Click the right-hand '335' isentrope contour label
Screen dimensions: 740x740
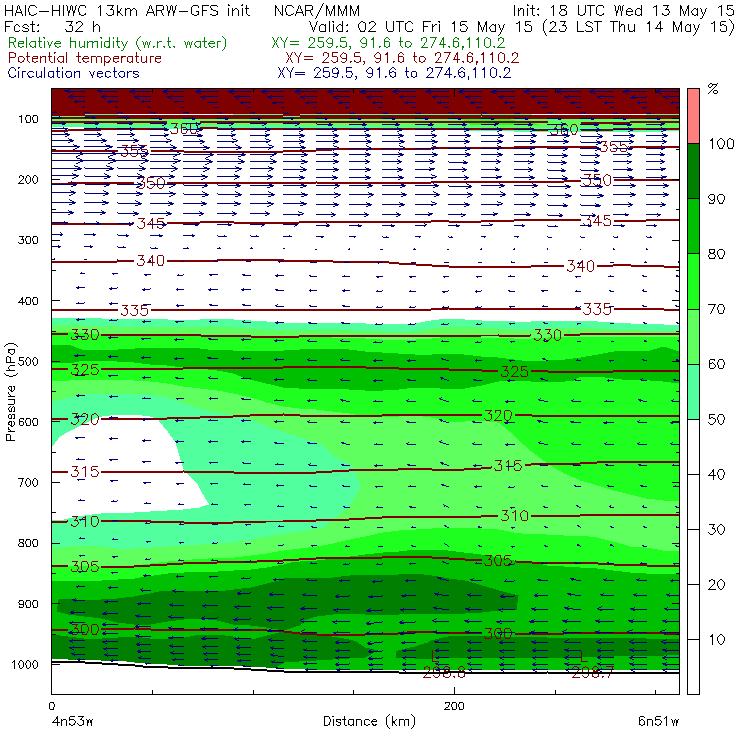click(x=597, y=309)
